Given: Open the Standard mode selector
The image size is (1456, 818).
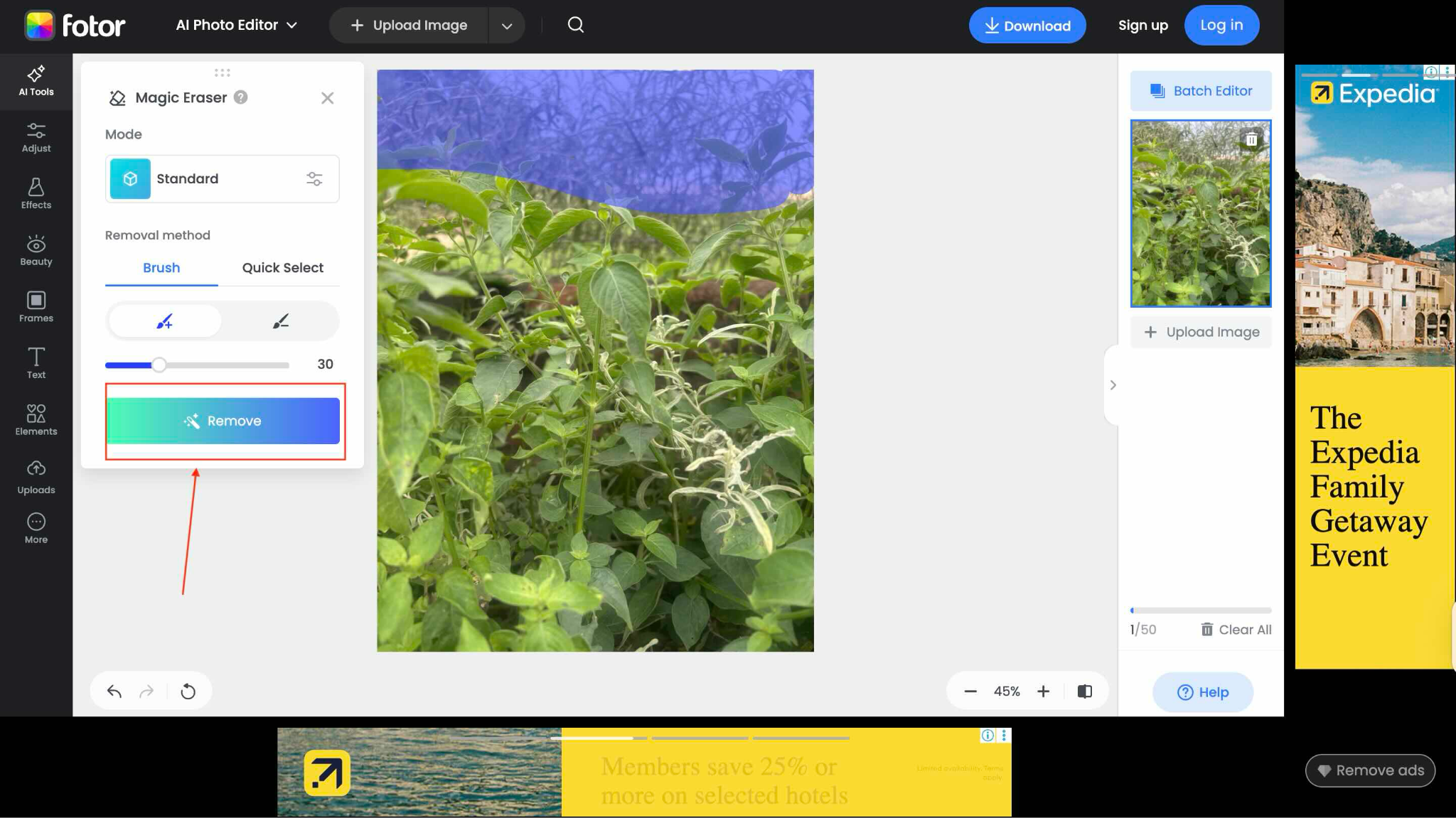Looking at the screenshot, I should (x=222, y=179).
